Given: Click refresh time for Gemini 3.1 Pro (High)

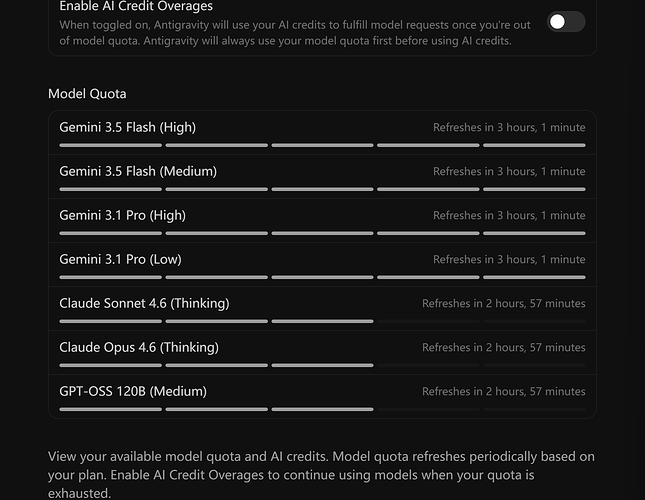Looking at the screenshot, I should pos(509,215).
